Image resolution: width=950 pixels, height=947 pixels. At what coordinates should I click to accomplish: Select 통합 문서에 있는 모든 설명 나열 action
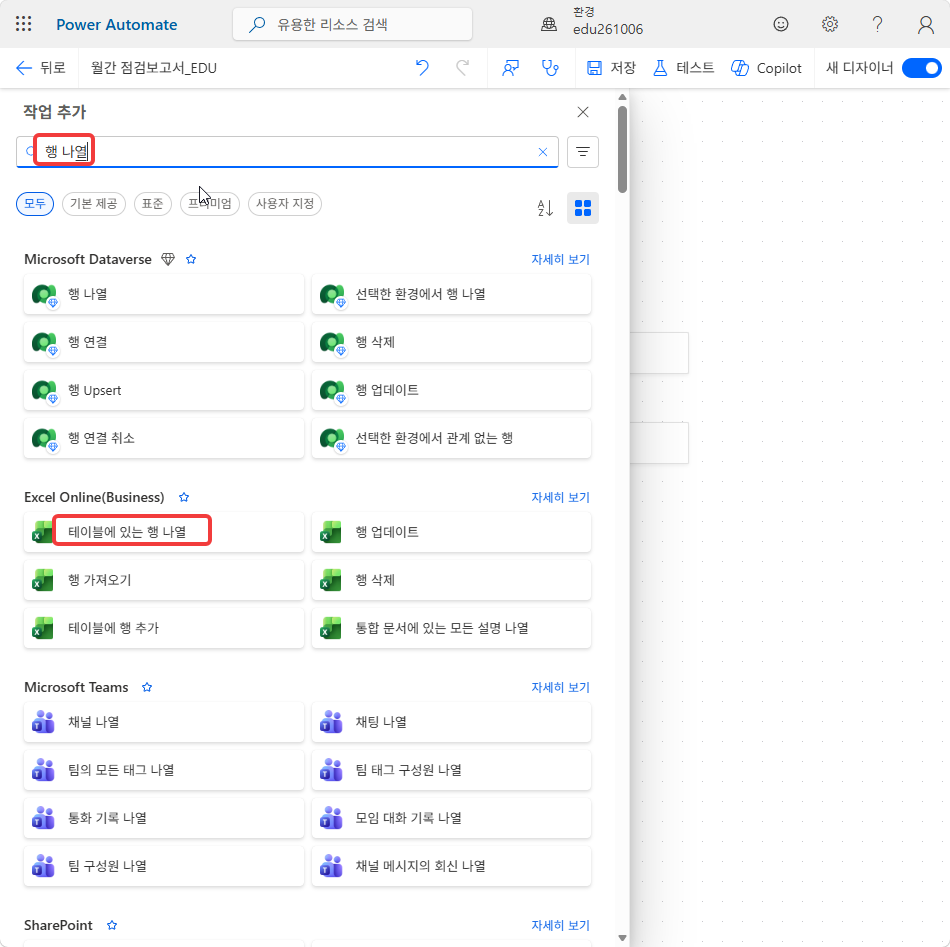pos(451,628)
